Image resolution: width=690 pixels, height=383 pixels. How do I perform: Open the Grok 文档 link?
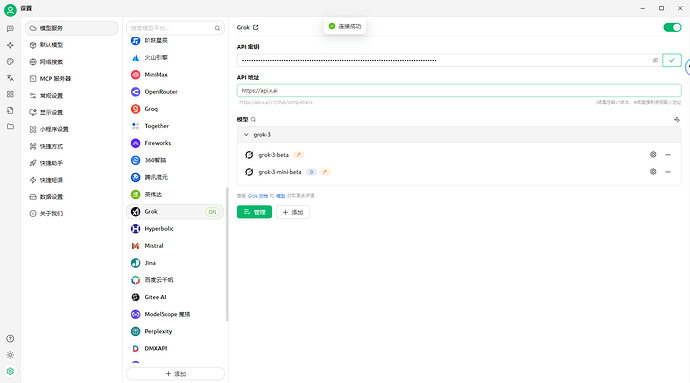click(257, 196)
